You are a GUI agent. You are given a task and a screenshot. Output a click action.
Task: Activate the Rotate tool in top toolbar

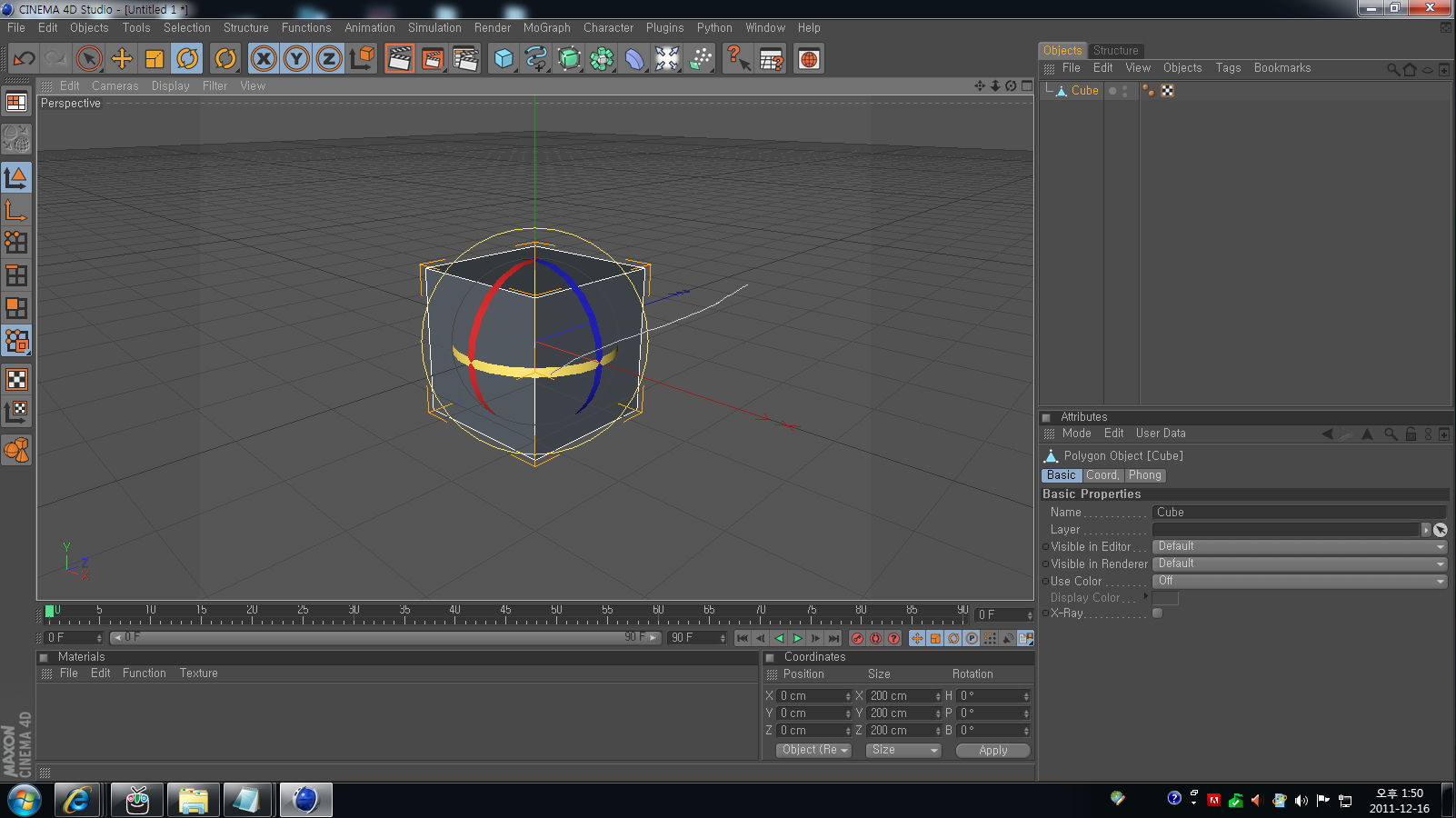[x=187, y=59]
